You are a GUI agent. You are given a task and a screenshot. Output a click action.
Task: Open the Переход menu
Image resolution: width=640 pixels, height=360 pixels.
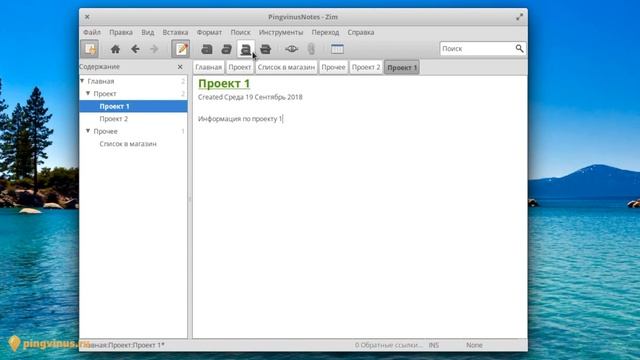tap(325, 32)
